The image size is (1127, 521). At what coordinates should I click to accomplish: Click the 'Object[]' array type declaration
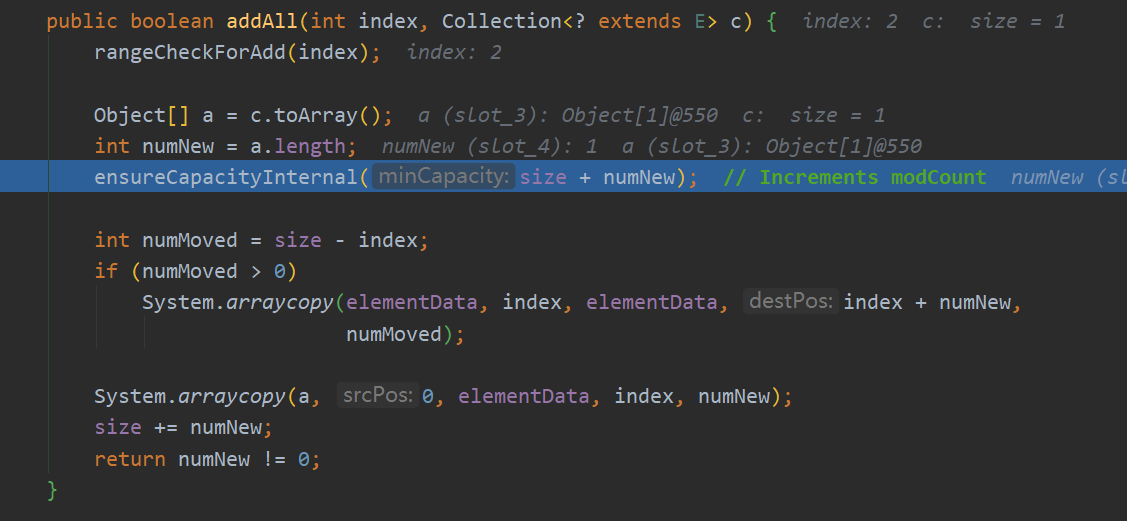142,115
